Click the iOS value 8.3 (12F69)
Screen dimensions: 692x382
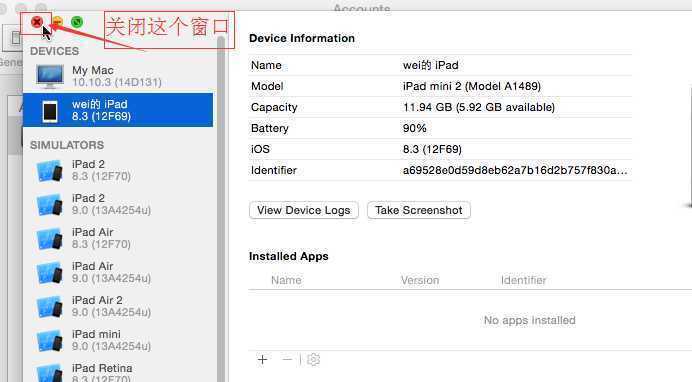click(x=432, y=149)
